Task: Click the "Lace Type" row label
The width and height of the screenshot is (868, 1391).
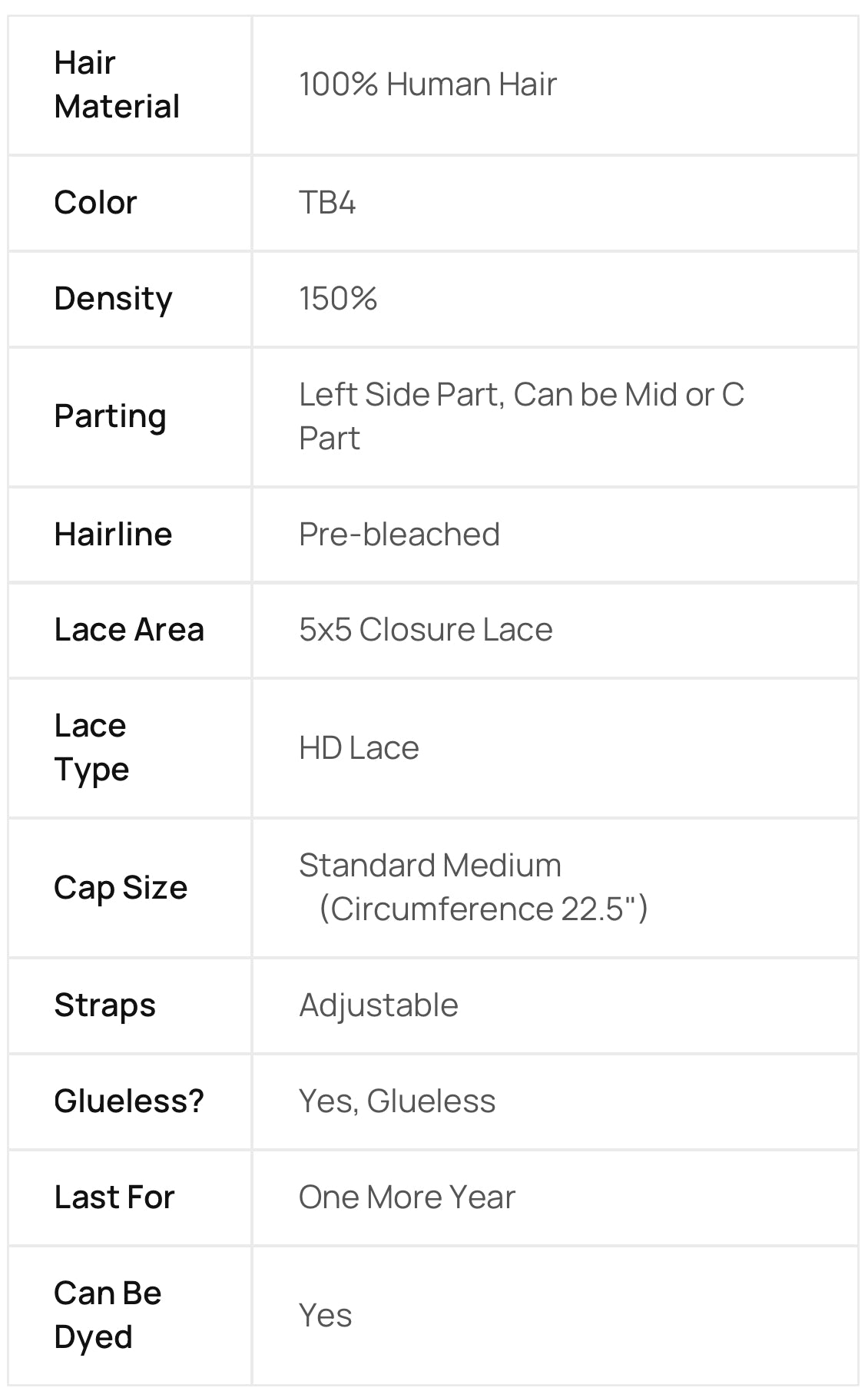Action: click(91, 747)
